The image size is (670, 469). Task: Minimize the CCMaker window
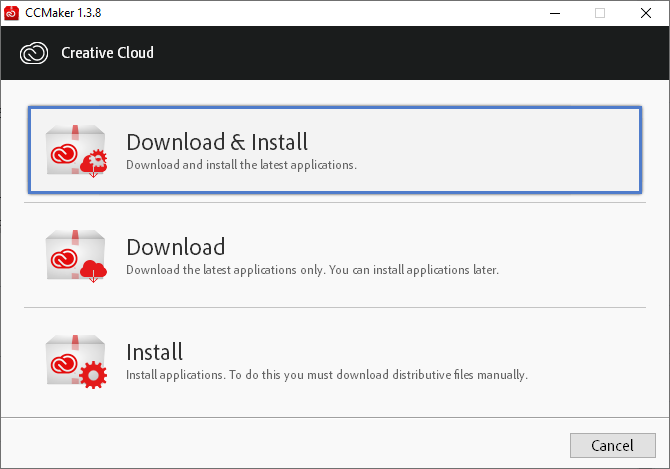tap(555, 13)
